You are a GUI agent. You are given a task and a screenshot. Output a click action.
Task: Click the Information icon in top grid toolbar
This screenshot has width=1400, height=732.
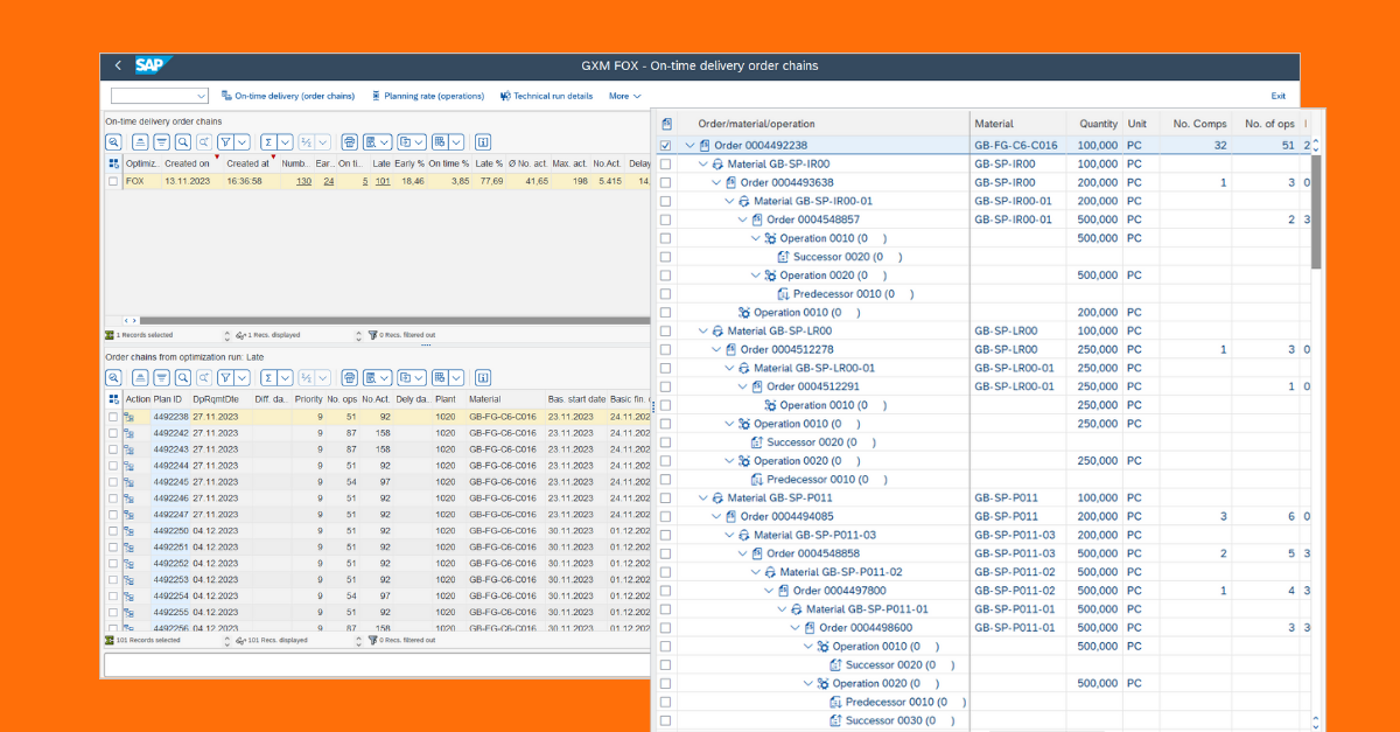pos(482,142)
